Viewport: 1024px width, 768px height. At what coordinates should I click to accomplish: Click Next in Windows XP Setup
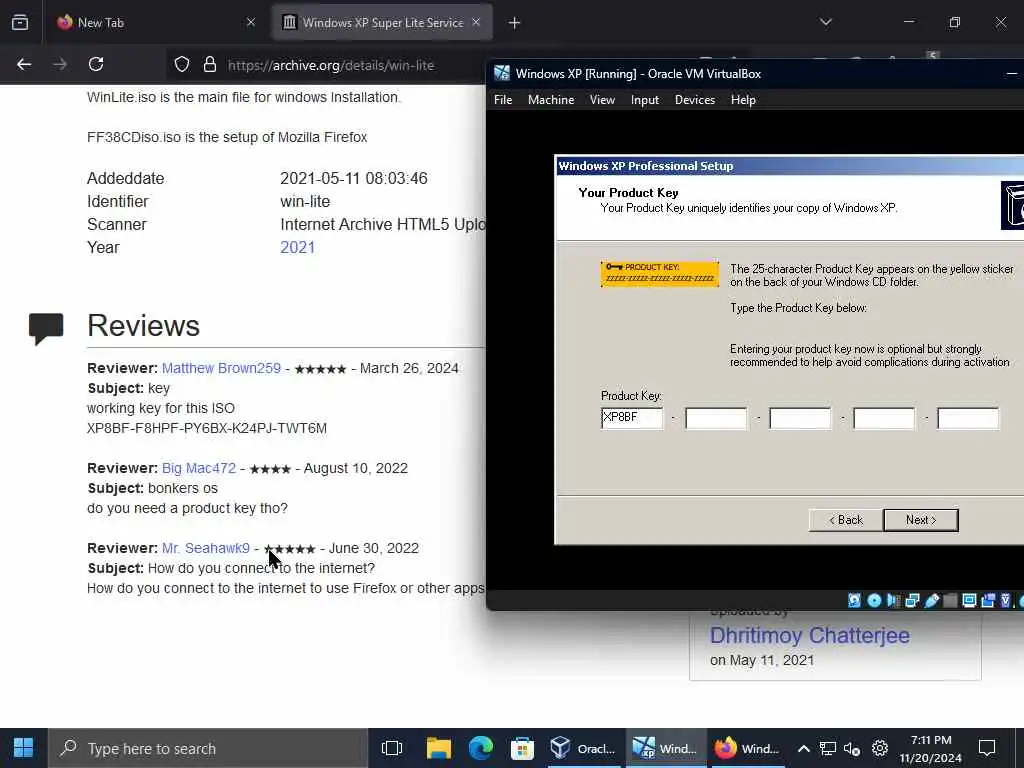[x=921, y=520]
